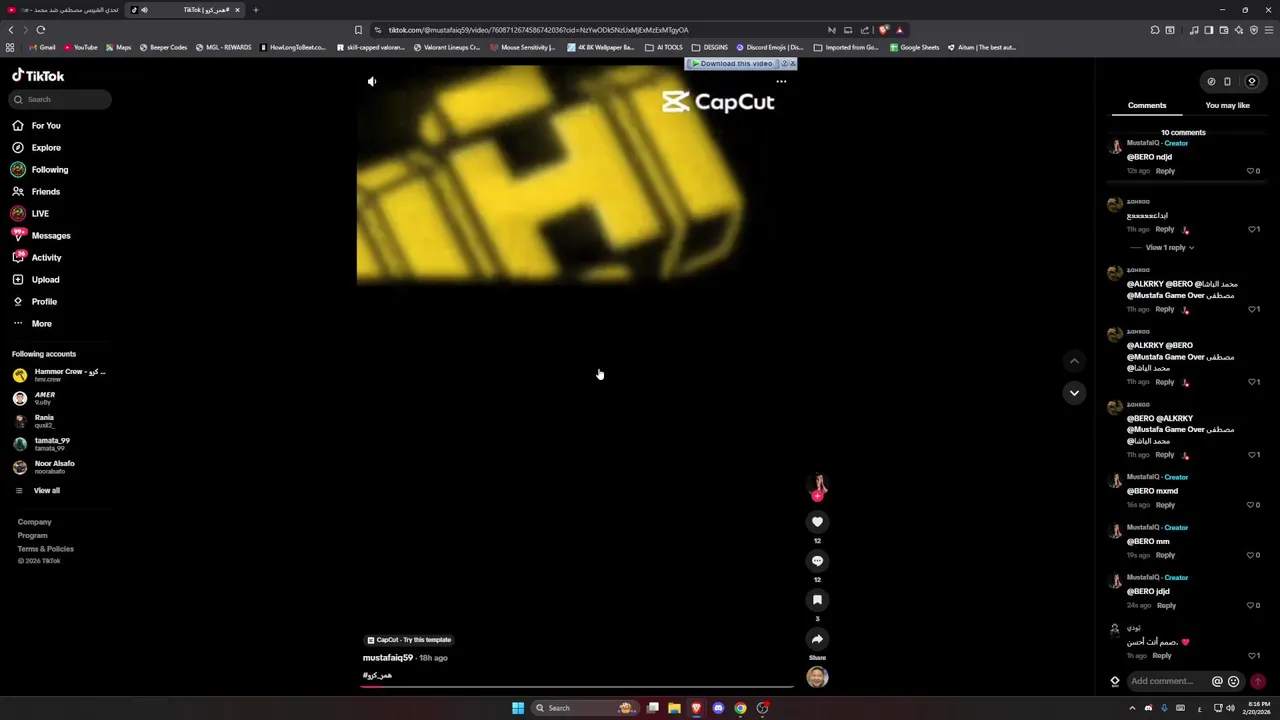Reply to the '@BERO mxmd' comment
Image resolution: width=1280 pixels, height=720 pixels.
click(x=1165, y=505)
